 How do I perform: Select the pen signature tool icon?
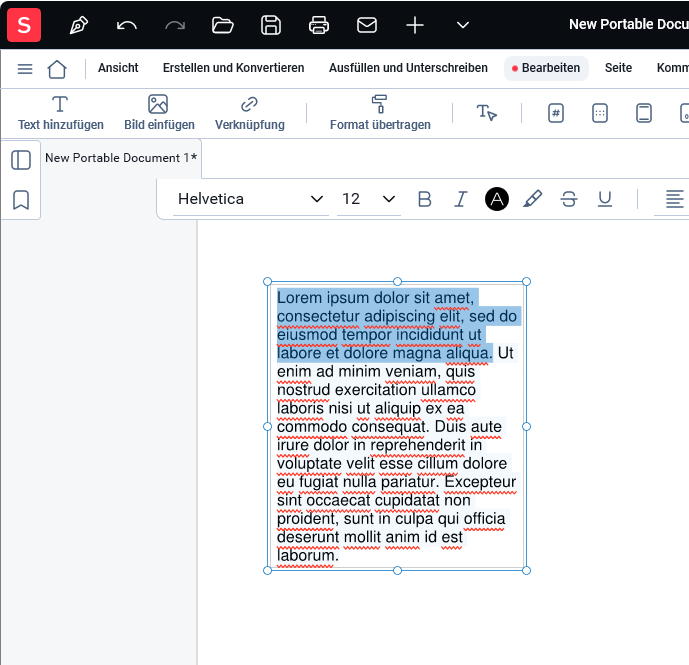(x=79, y=25)
